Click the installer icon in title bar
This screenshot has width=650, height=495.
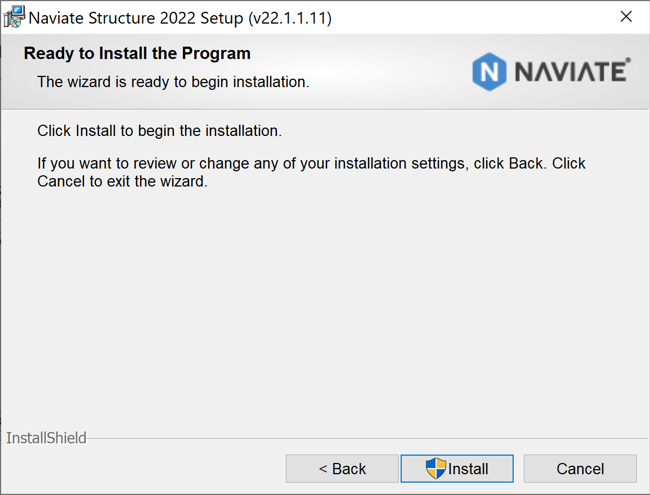pos(14,17)
